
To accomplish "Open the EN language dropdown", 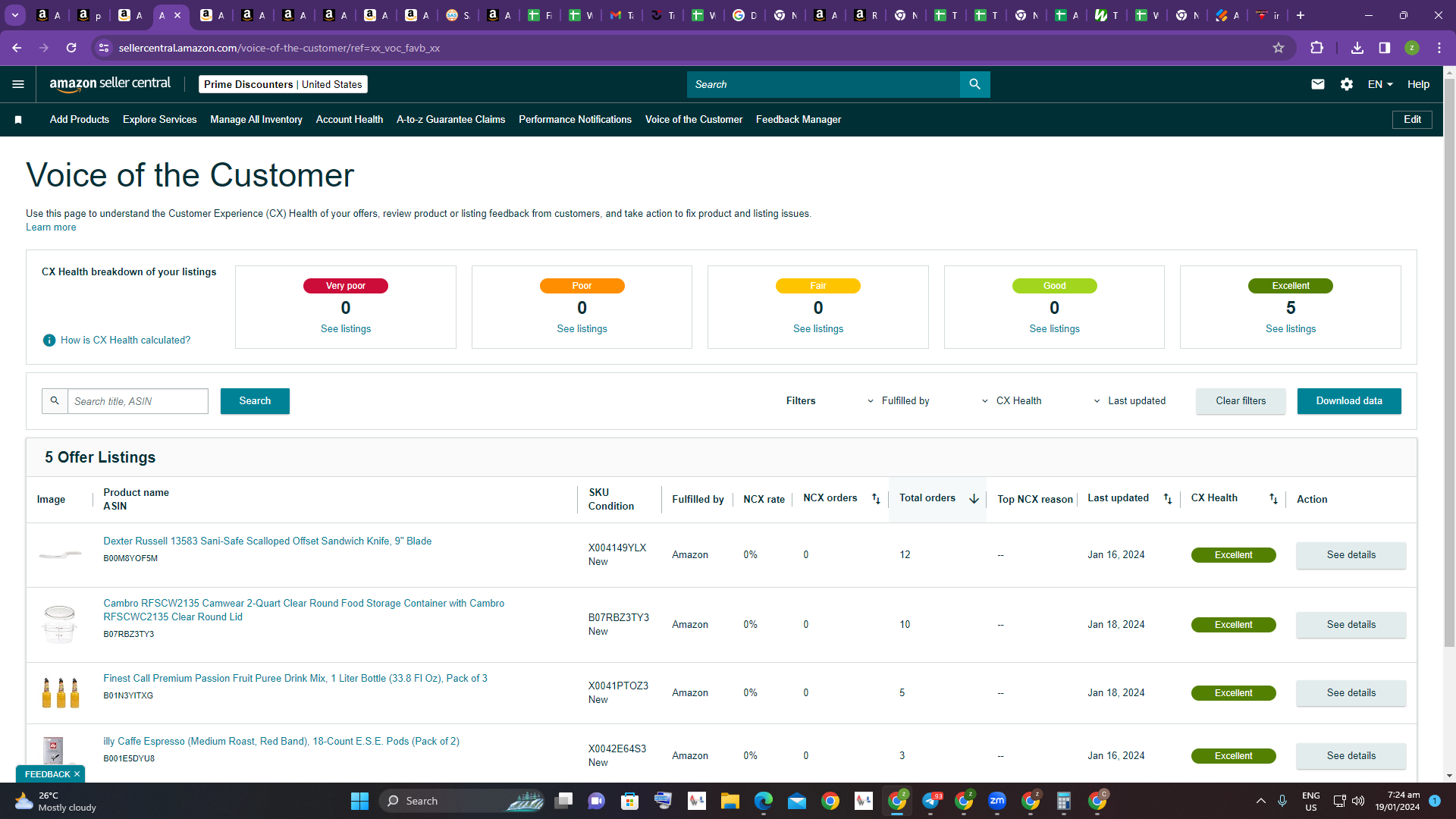I will 1380,84.
